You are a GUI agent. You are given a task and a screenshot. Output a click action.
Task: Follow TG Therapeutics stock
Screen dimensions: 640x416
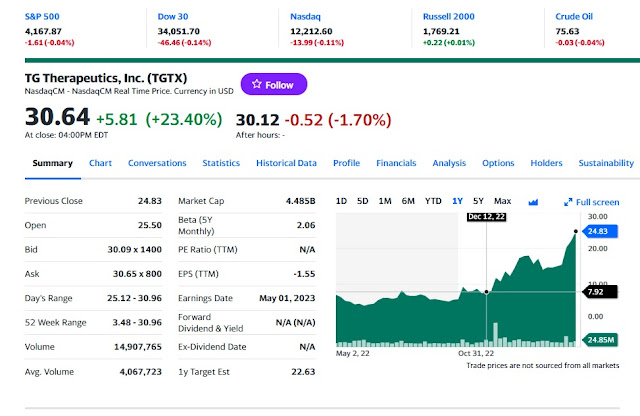tap(274, 84)
